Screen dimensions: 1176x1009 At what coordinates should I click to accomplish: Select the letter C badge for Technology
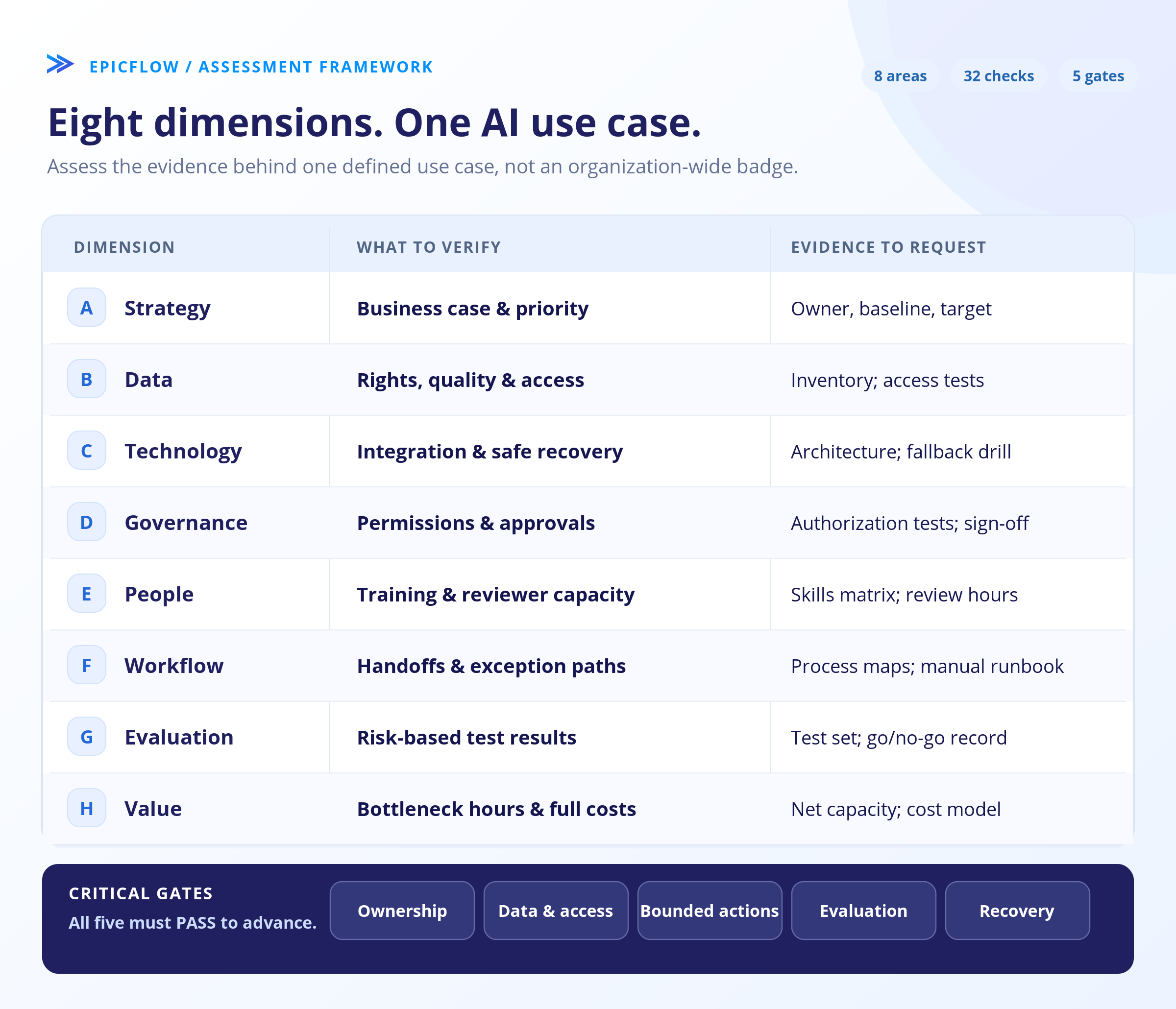pyautogui.click(x=86, y=450)
